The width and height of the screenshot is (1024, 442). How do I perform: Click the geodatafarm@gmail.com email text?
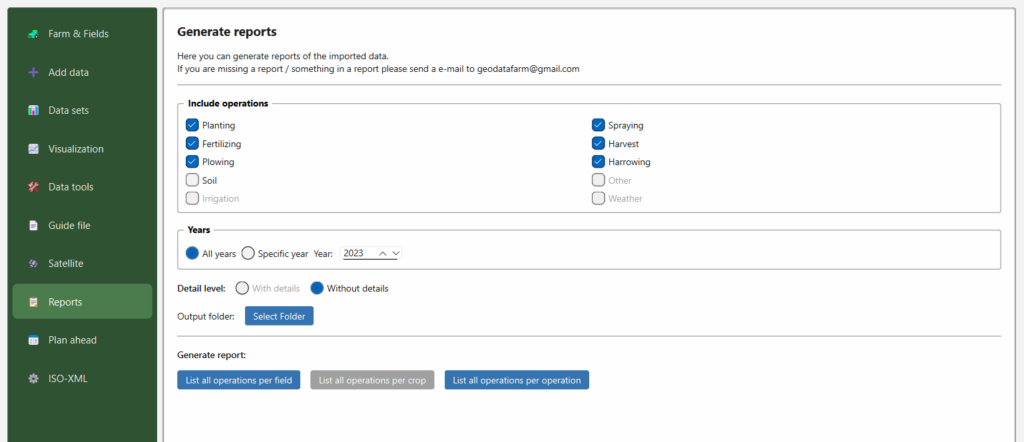coord(528,69)
